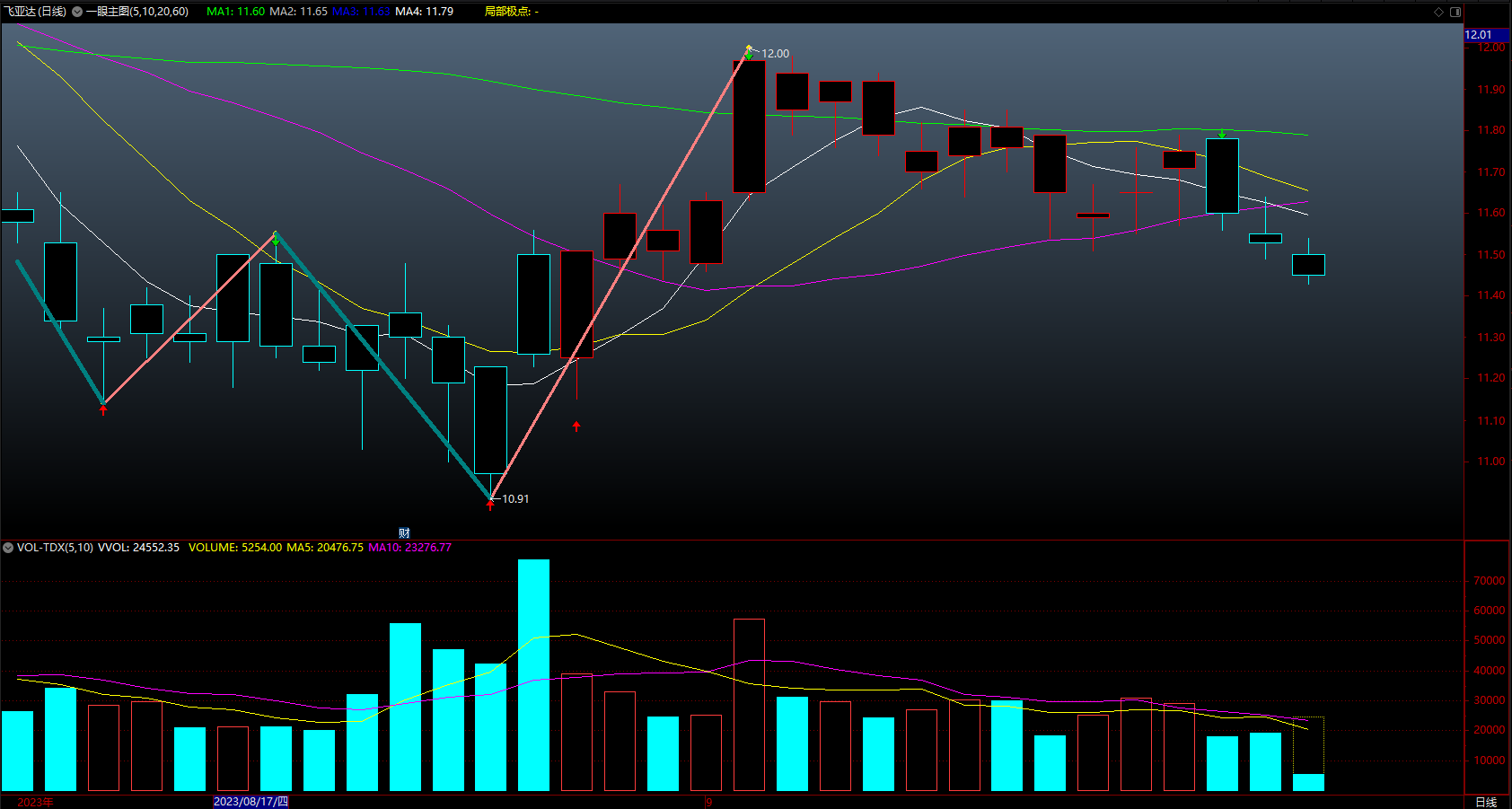Click VOLUME: 5254.00 value

pyautogui.click(x=235, y=547)
